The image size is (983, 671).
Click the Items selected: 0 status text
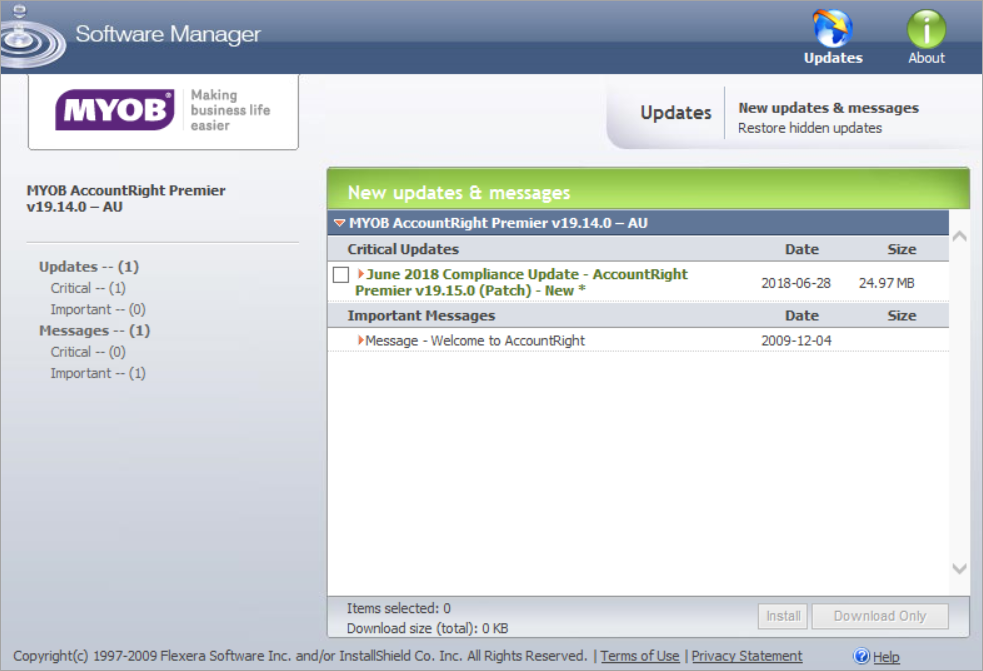pos(398,608)
